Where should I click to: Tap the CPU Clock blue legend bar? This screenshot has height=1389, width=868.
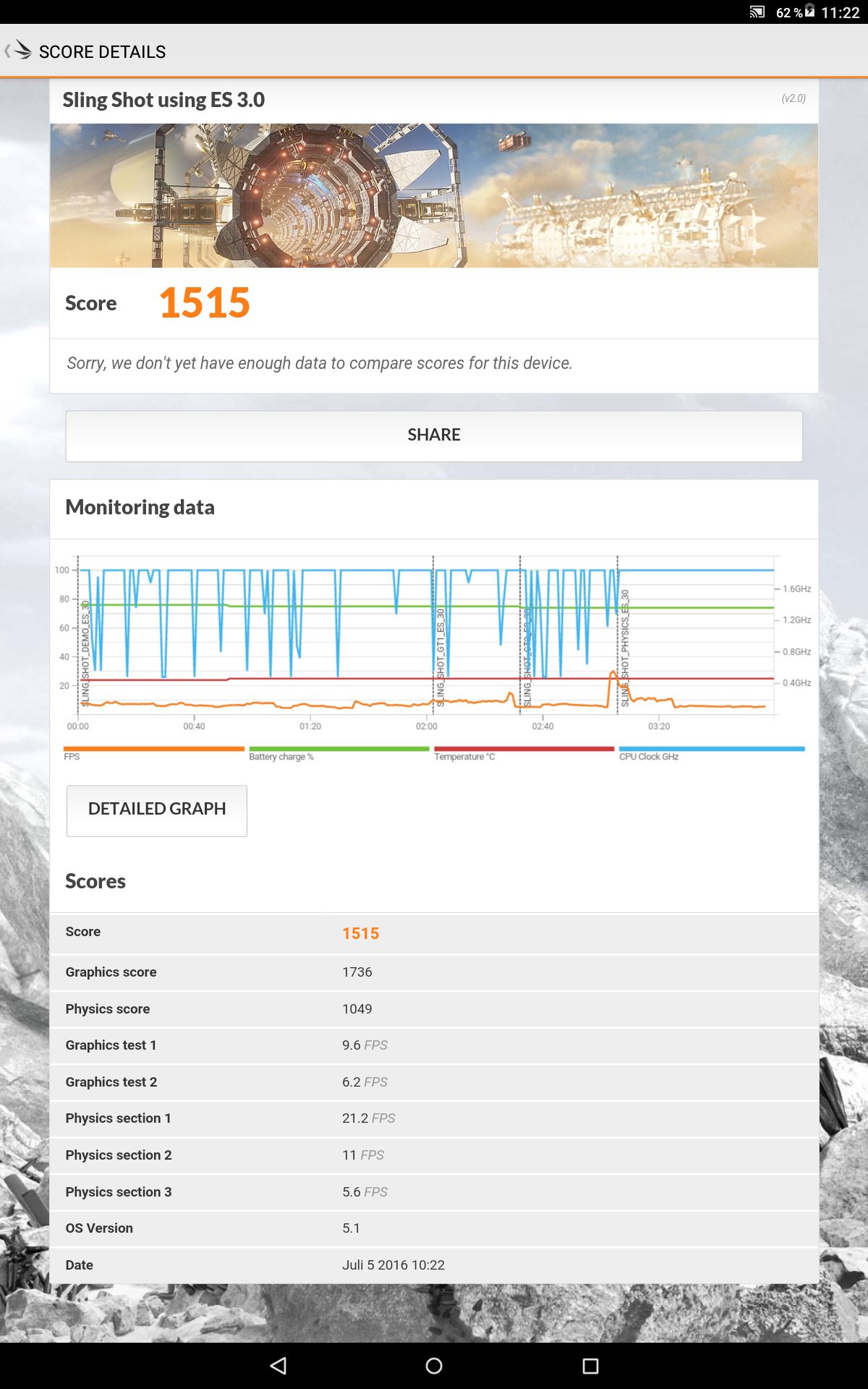coord(712,749)
